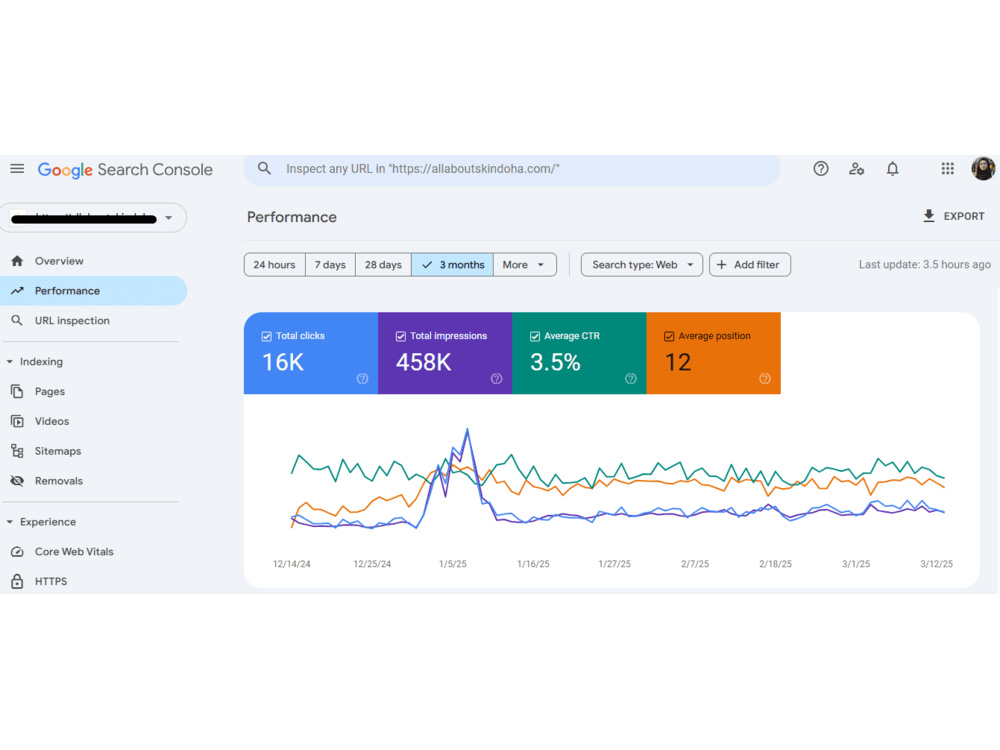The height and width of the screenshot is (750, 1000).
Task: Open the hamburger main menu
Action: (x=17, y=169)
